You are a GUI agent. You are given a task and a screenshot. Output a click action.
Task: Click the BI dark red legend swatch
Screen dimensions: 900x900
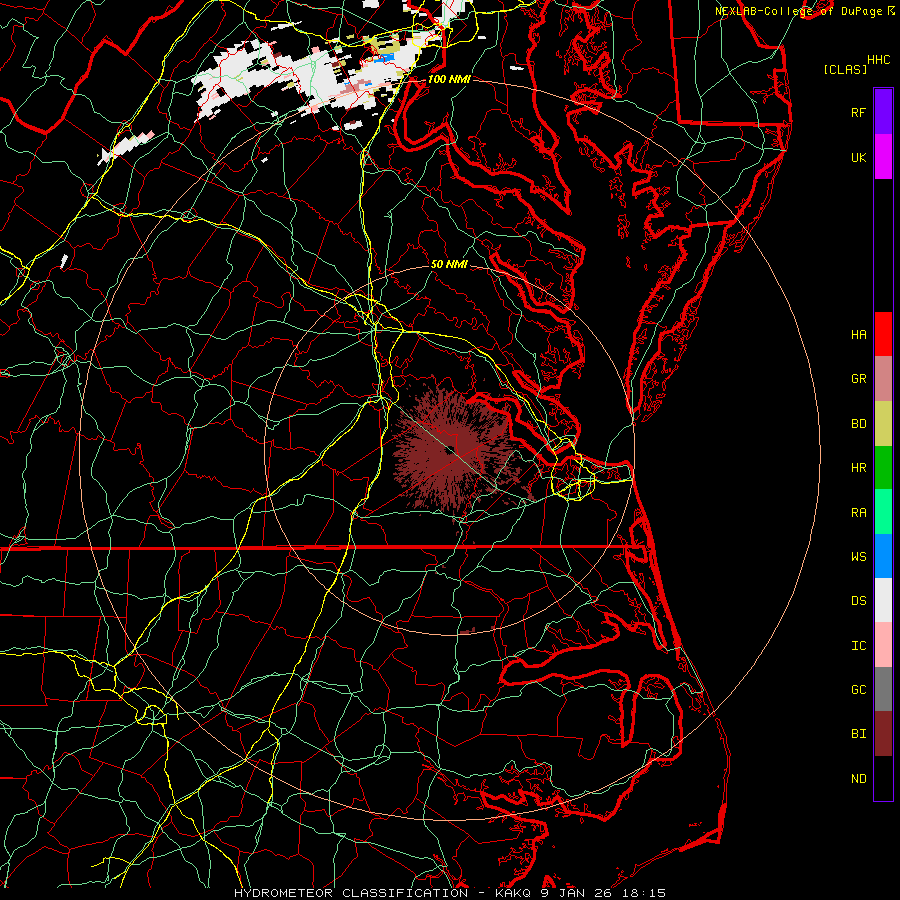883,734
